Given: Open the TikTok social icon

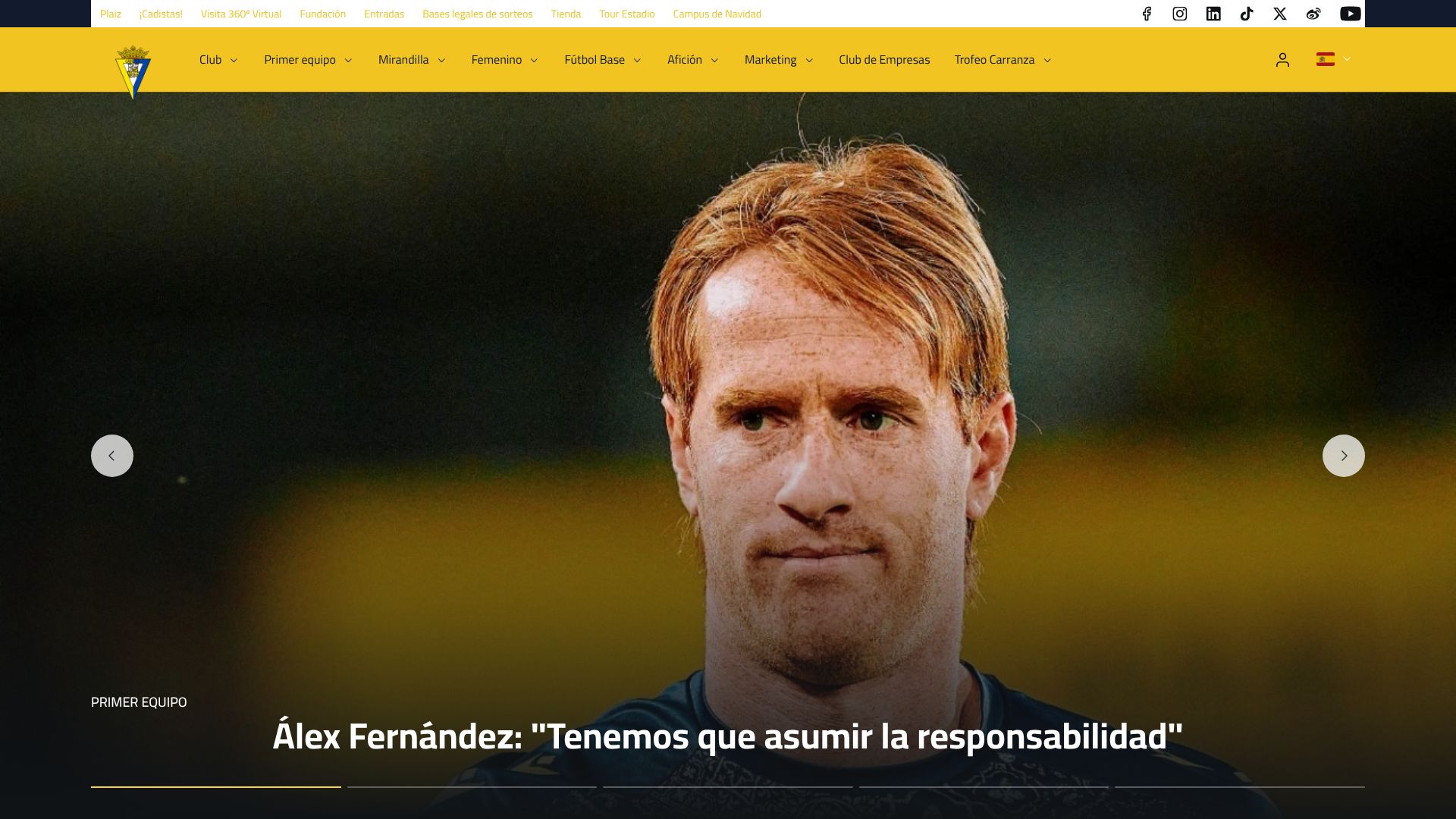Looking at the screenshot, I should point(1247,14).
